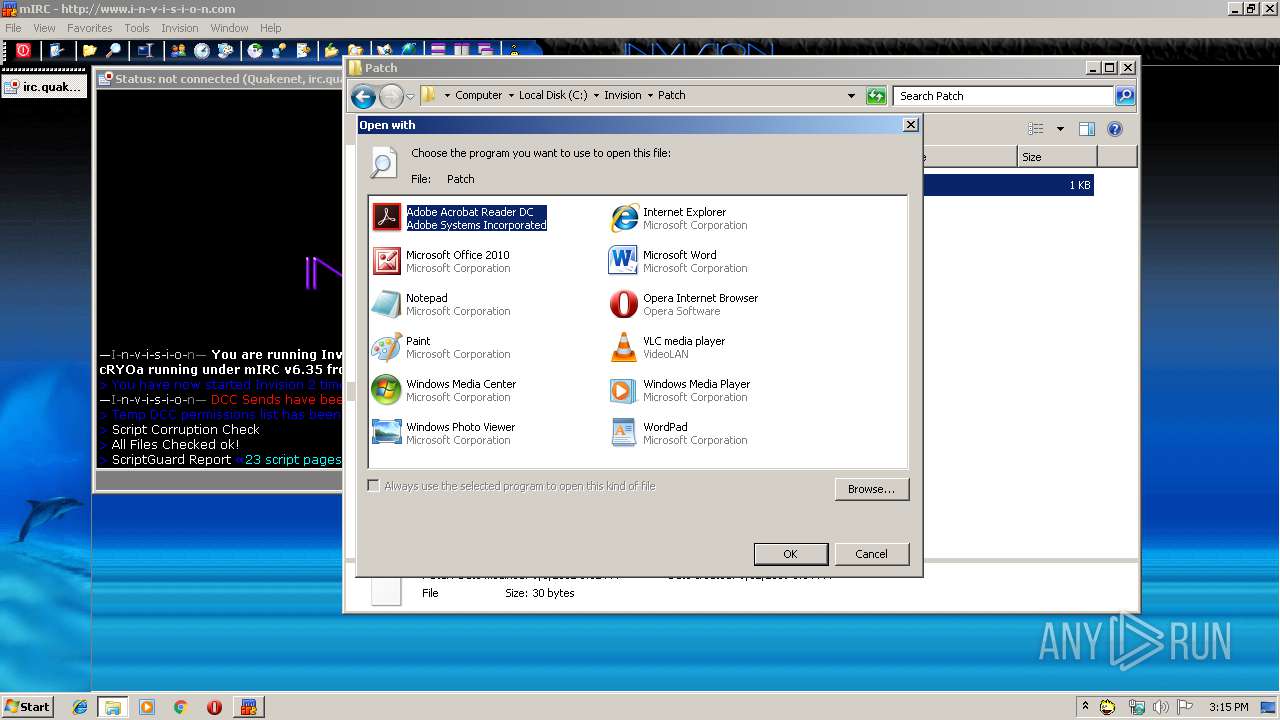Select WordPad from the program list
The width and height of the screenshot is (1280, 720).
coord(680,433)
